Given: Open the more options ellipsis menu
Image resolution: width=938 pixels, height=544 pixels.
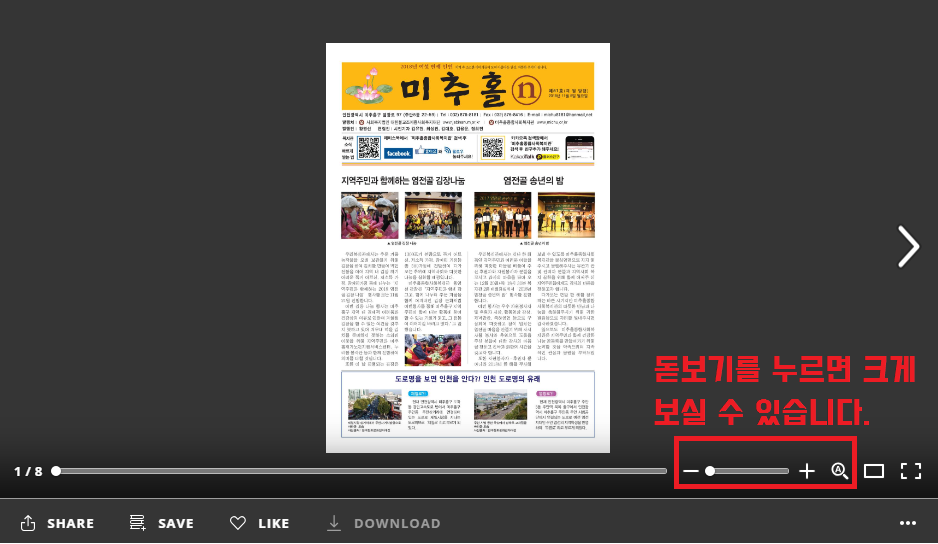Looking at the screenshot, I should tap(908, 523).
